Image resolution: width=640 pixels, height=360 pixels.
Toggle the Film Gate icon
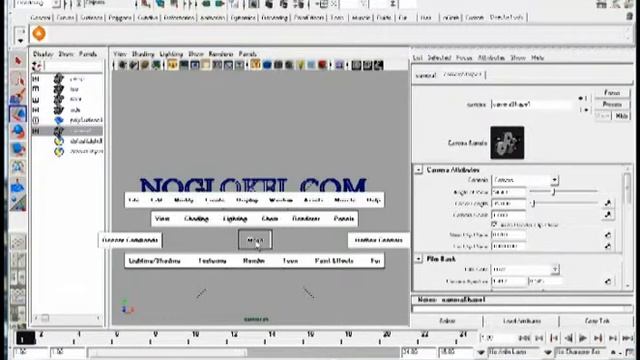(184, 65)
